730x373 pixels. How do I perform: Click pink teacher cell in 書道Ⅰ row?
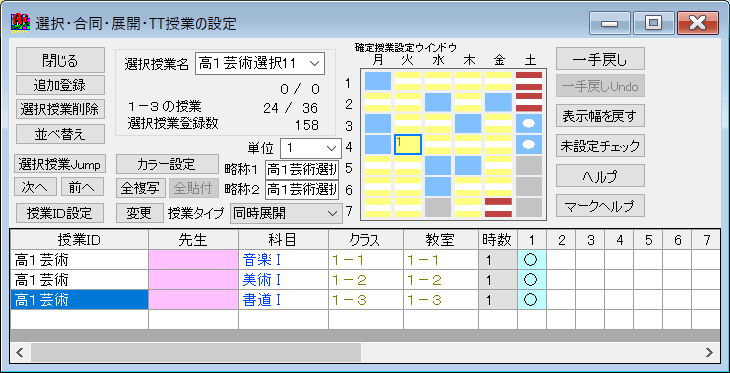(193, 300)
